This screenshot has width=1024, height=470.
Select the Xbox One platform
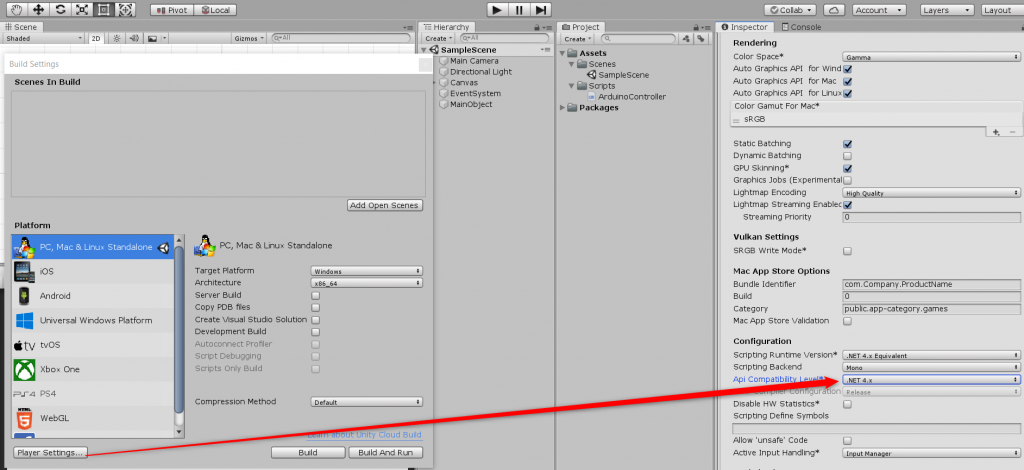[x=93, y=369]
